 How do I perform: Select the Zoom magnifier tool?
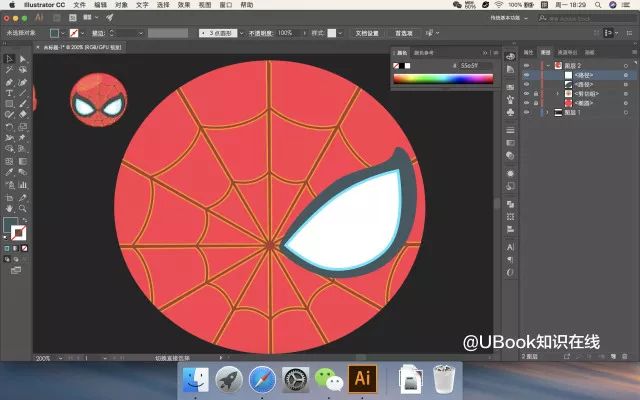[x=23, y=209]
